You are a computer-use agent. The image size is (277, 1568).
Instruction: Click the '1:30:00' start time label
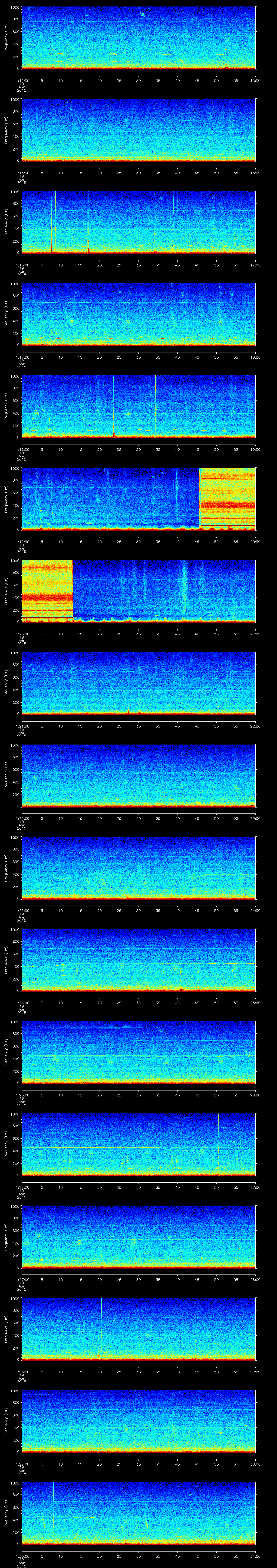click(x=22, y=1556)
